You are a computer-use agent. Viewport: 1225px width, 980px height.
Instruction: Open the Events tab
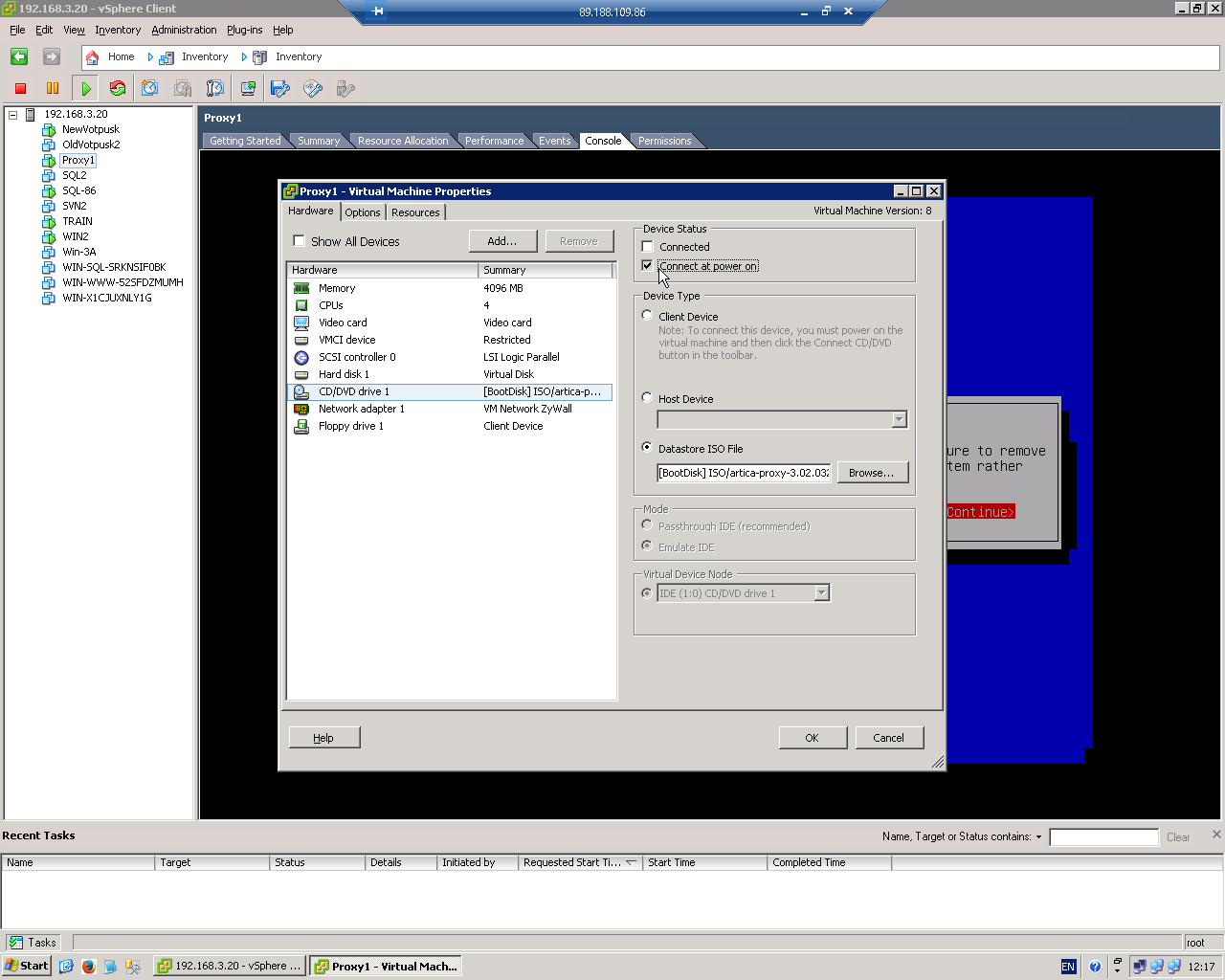[554, 141]
